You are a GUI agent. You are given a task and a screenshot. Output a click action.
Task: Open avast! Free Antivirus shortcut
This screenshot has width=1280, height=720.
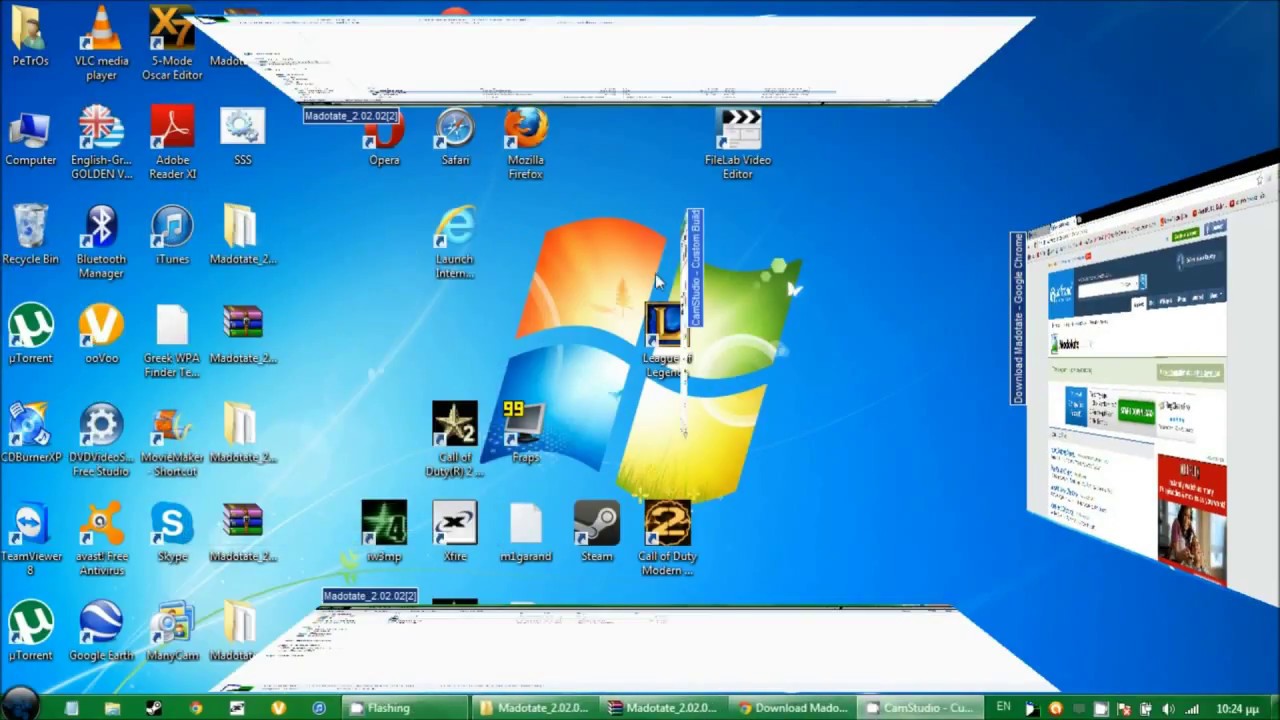101,539
